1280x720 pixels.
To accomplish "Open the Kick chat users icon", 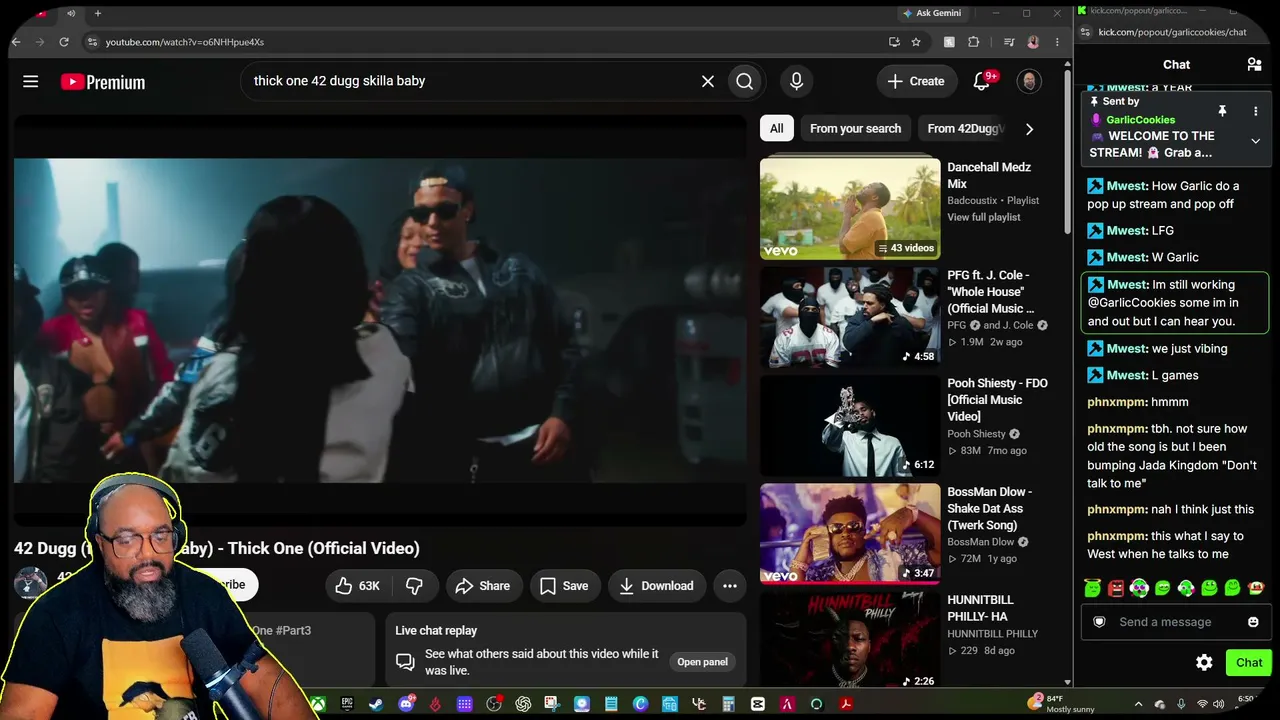I will (1254, 64).
